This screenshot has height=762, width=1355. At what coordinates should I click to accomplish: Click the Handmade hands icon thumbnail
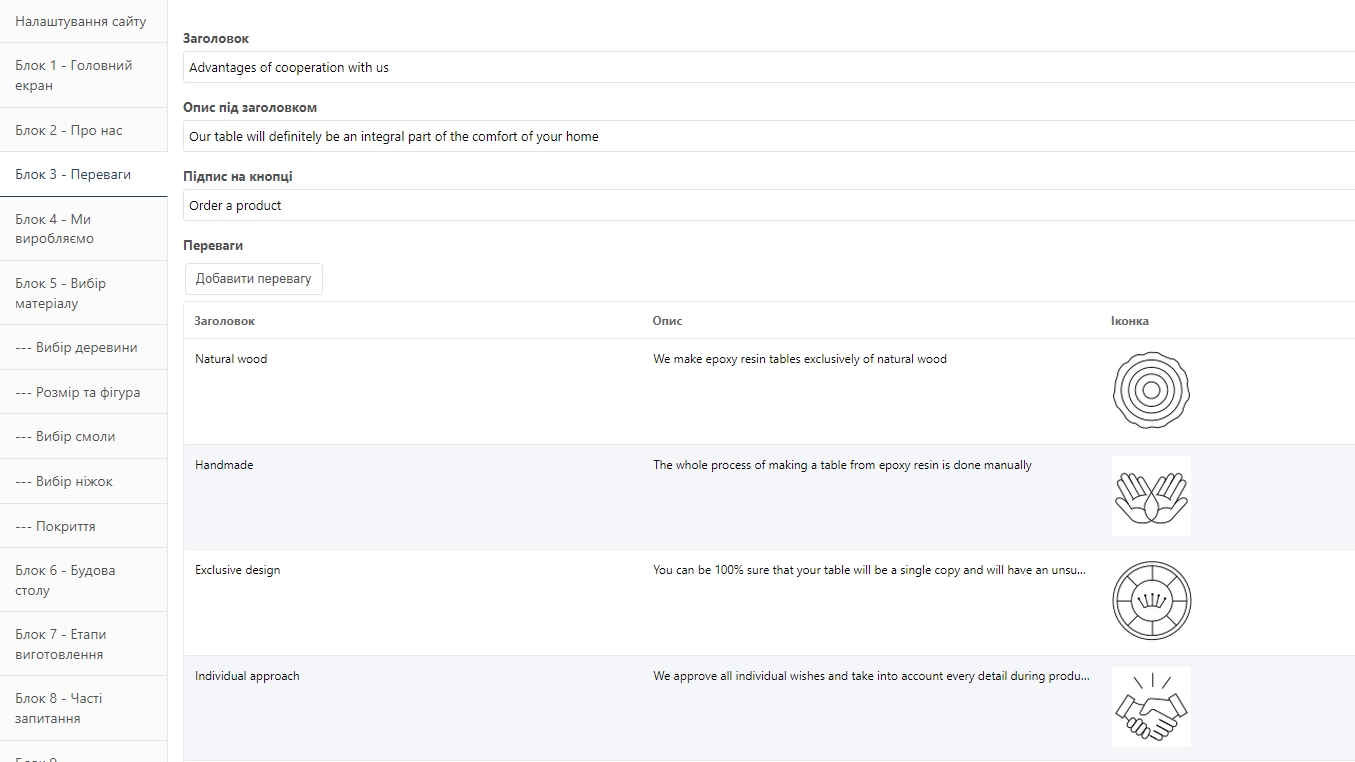click(x=1151, y=496)
